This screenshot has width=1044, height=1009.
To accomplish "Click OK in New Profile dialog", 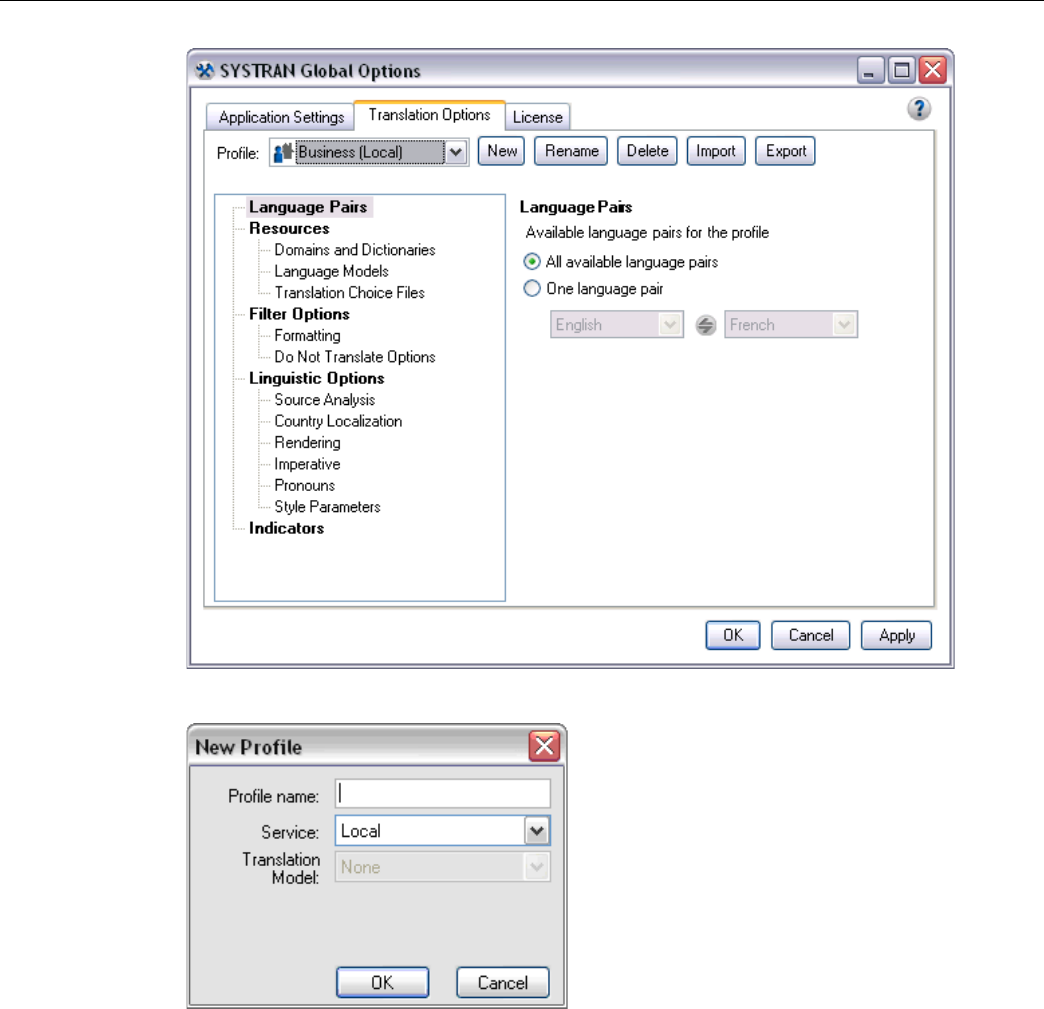I will tap(382, 982).
